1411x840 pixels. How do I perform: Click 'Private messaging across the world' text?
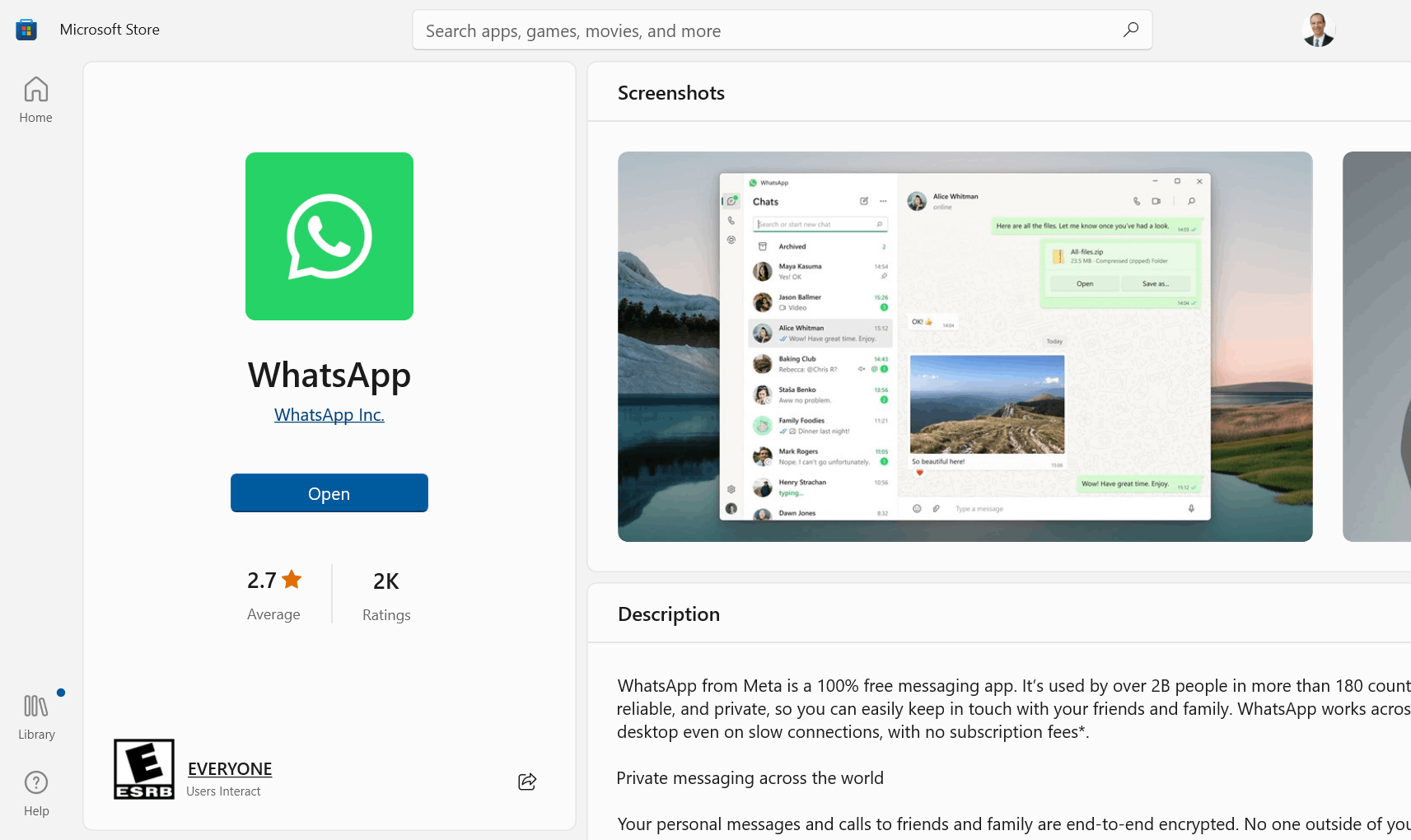(x=750, y=778)
